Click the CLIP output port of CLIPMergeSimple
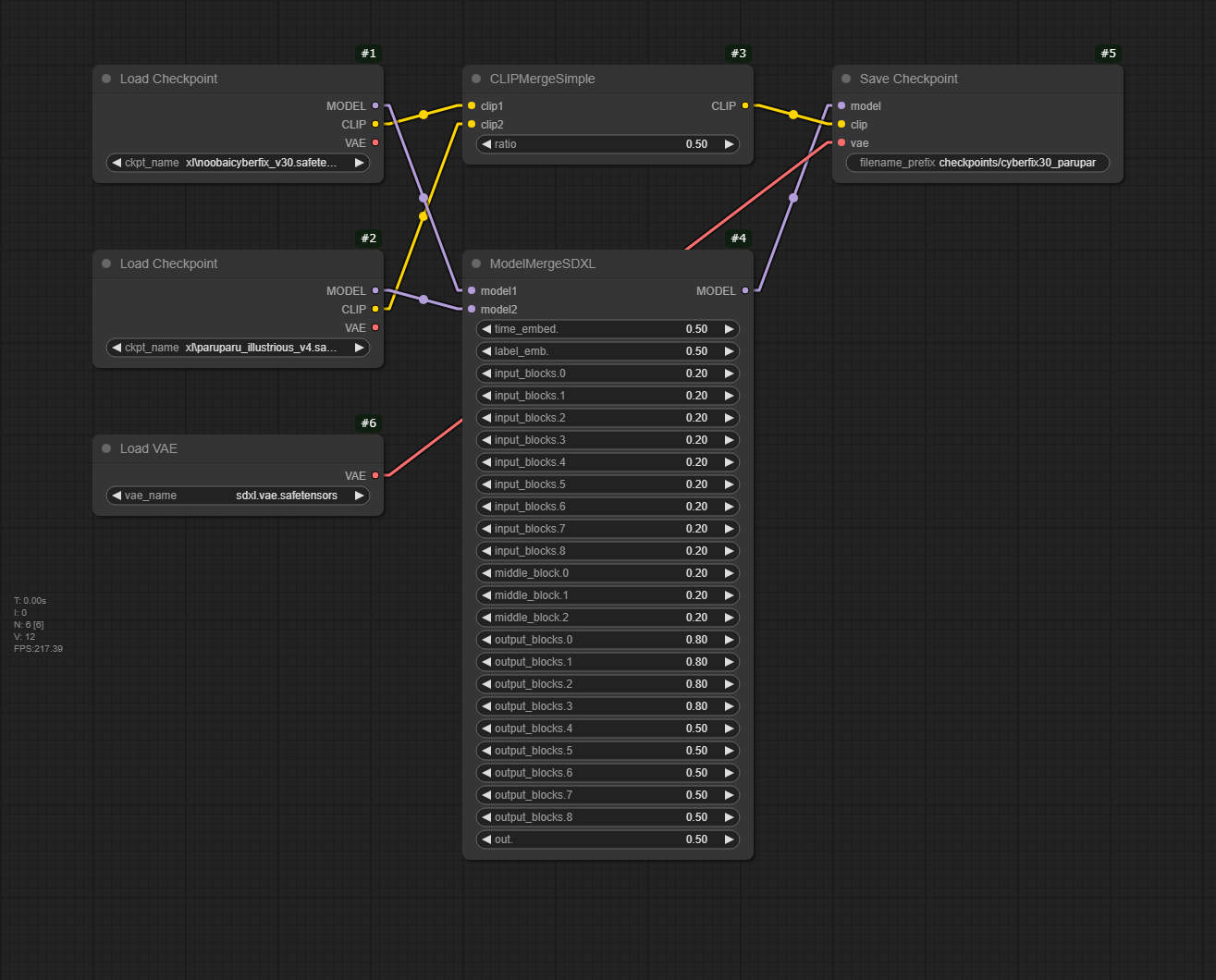1216x980 pixels. click(x=745, y=106)
